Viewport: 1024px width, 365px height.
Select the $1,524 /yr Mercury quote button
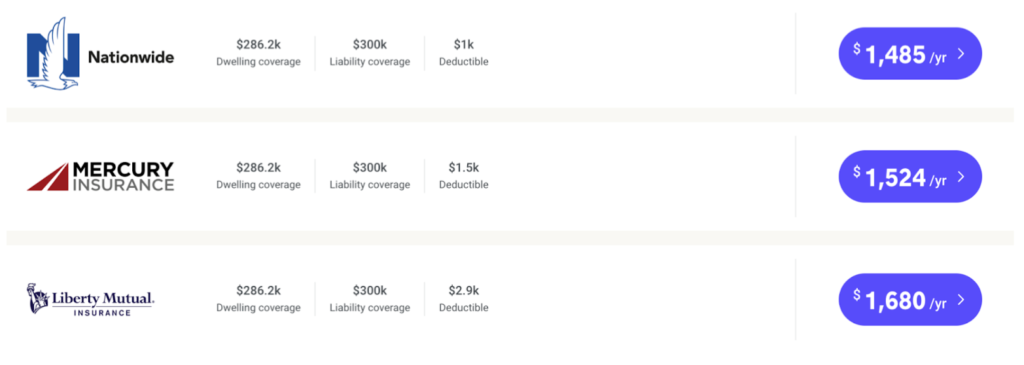pos(910,176)
